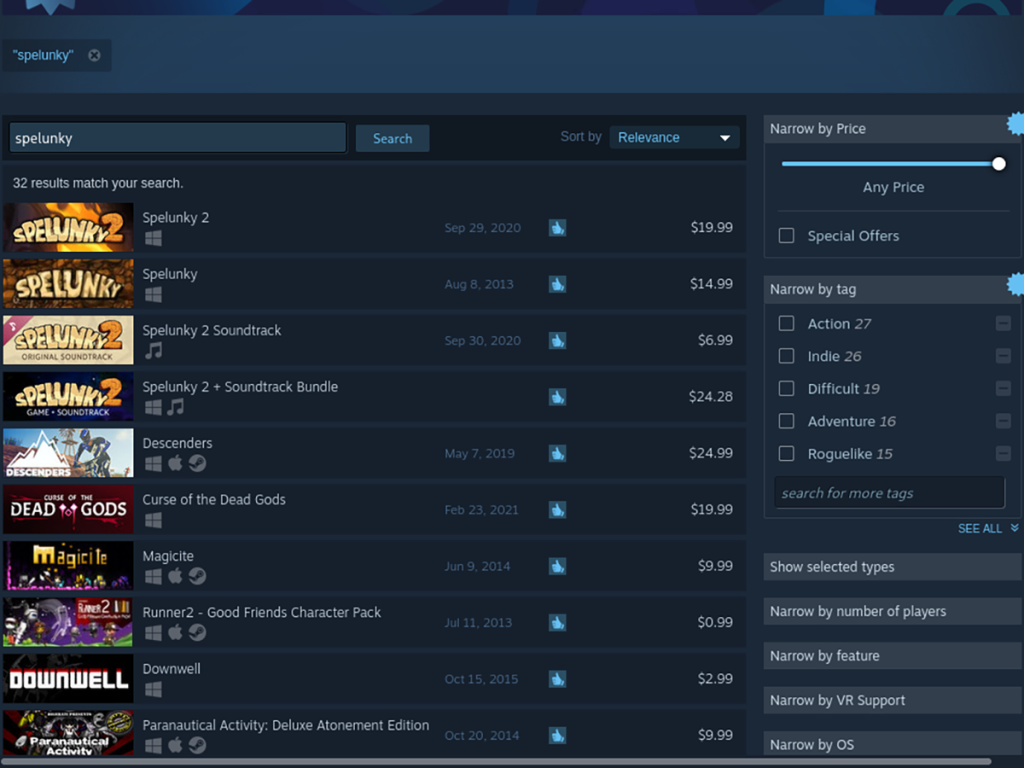The width and height of the screenshot is (1024, 768).
Task: Remove the "spelunky" search term chip
Action: (x=94, y=55)
